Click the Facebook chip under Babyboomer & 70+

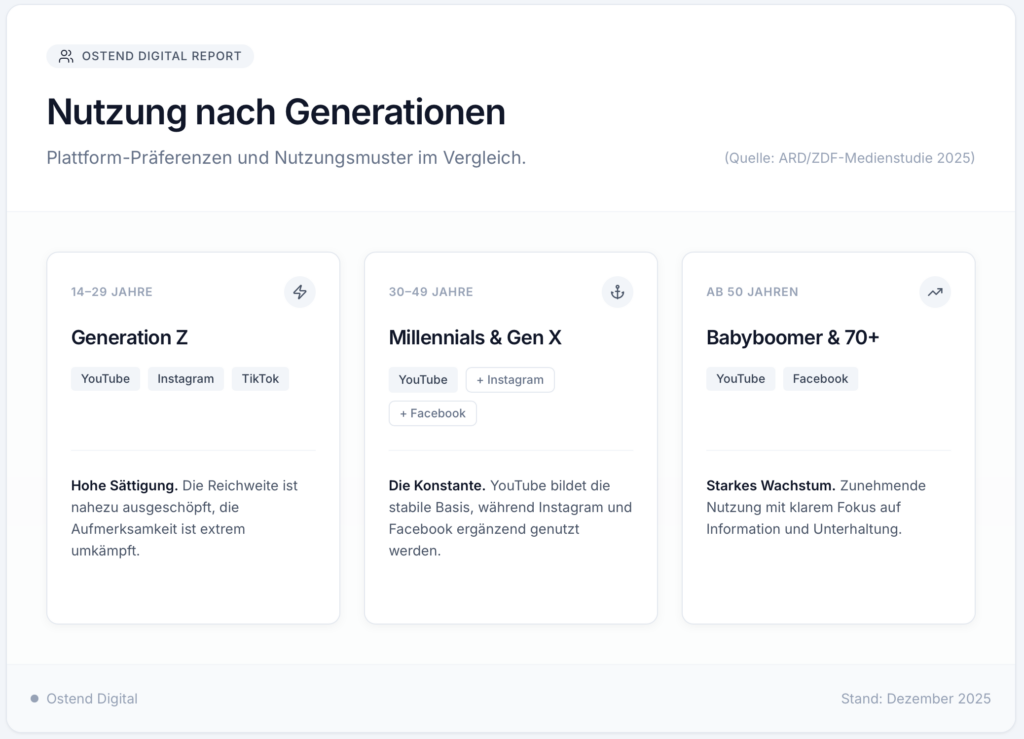pos(820,378)
